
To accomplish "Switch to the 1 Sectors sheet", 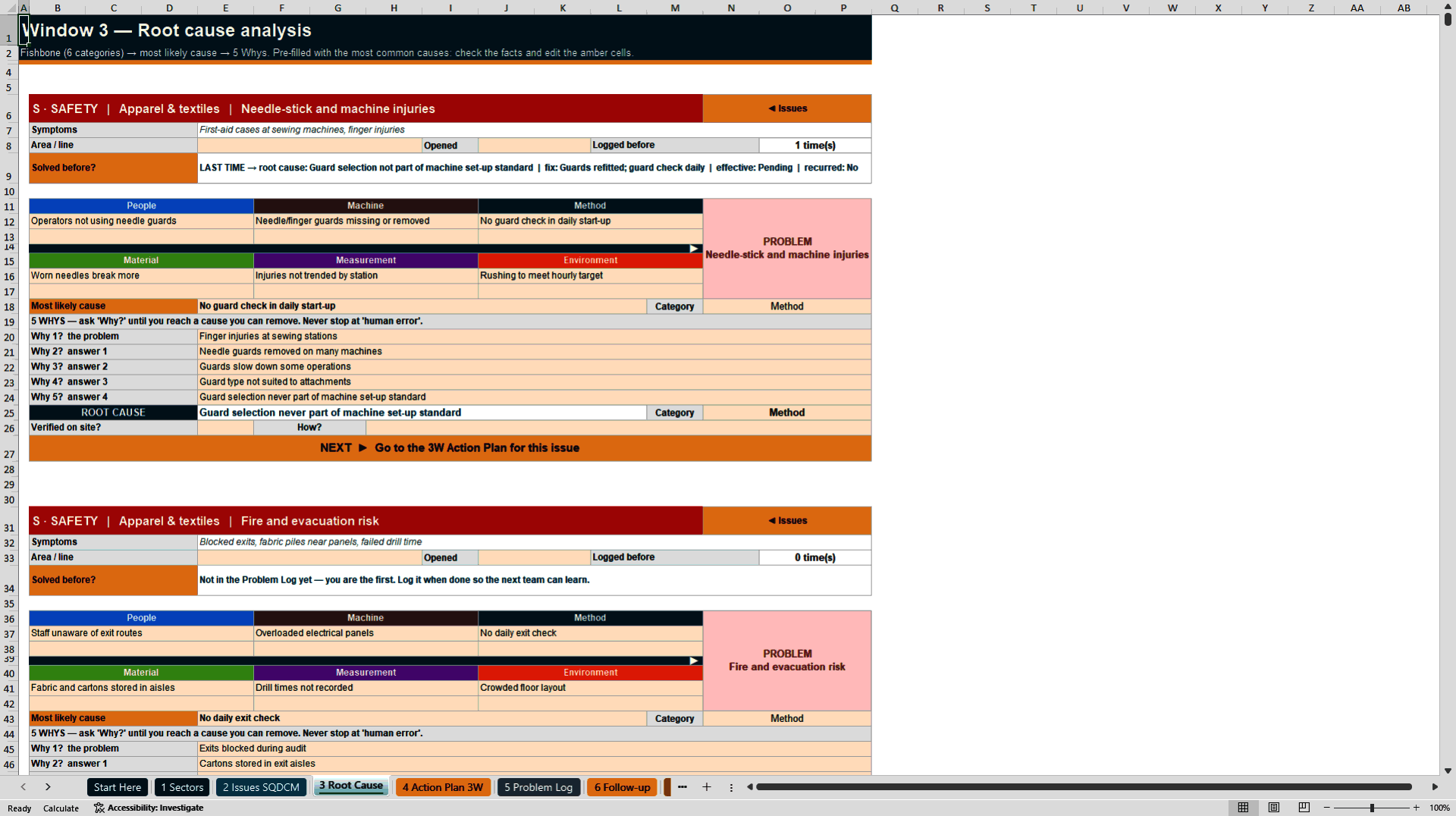I will 182,787.
